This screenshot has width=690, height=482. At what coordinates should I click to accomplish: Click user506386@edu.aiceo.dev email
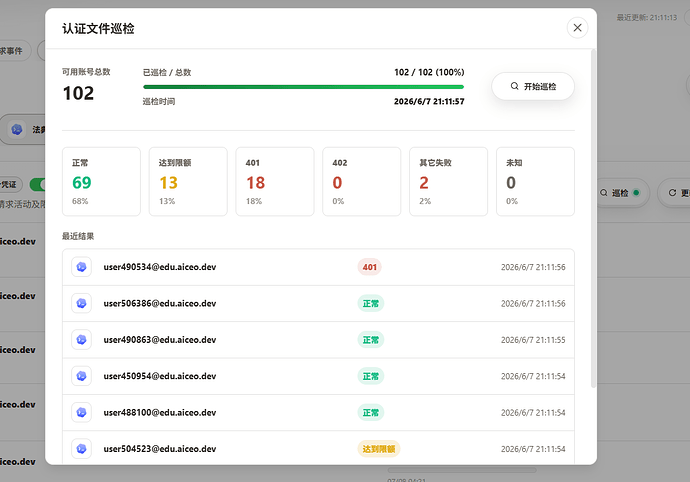pos(160,303)
